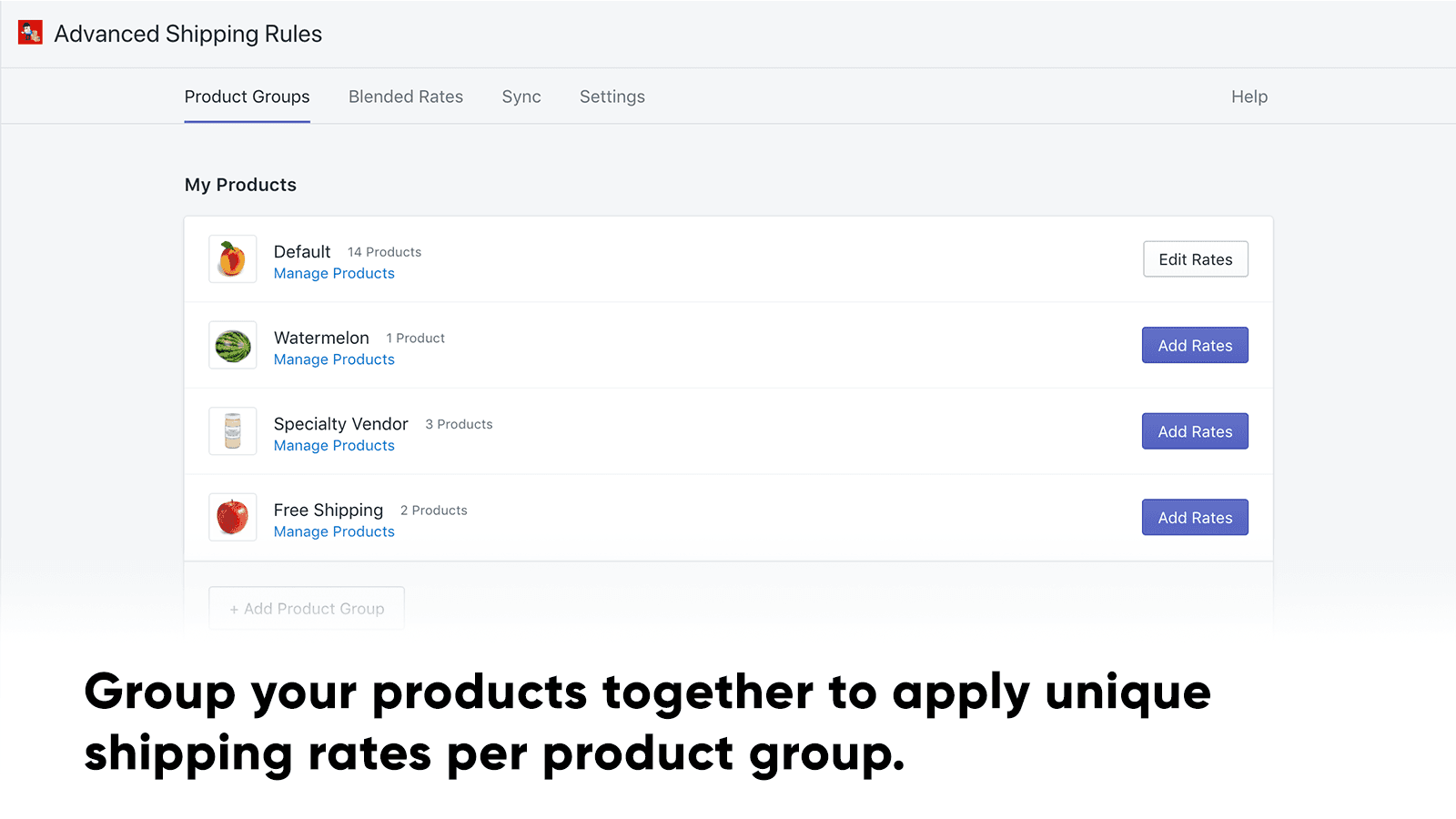Click Manage Products for Free Shipping

click(x=334, y=531)
